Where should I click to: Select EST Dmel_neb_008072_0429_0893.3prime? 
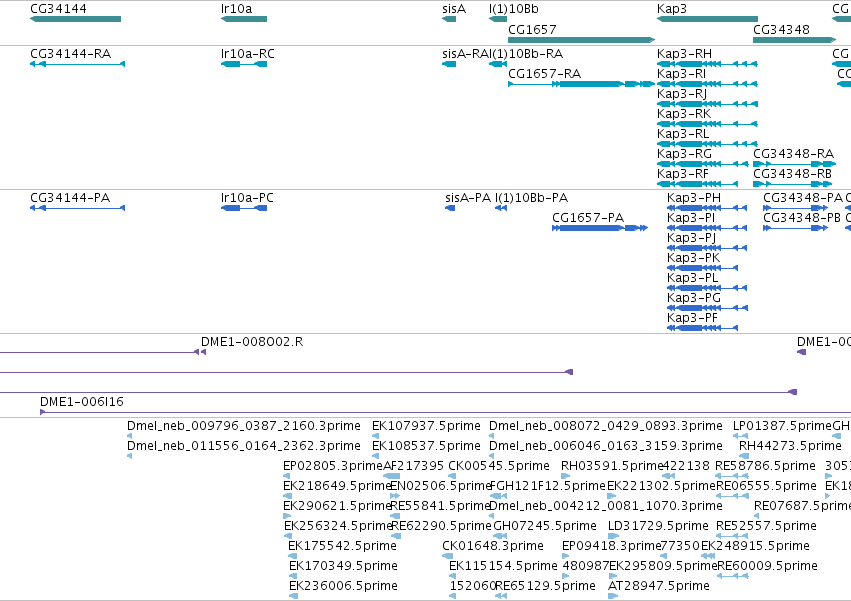[492, 436]
